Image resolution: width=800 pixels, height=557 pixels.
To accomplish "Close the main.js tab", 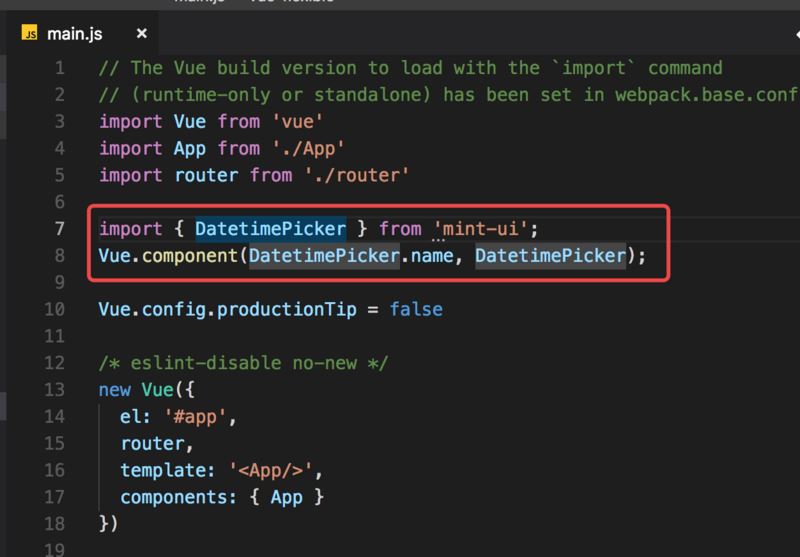I will point(142,34).
